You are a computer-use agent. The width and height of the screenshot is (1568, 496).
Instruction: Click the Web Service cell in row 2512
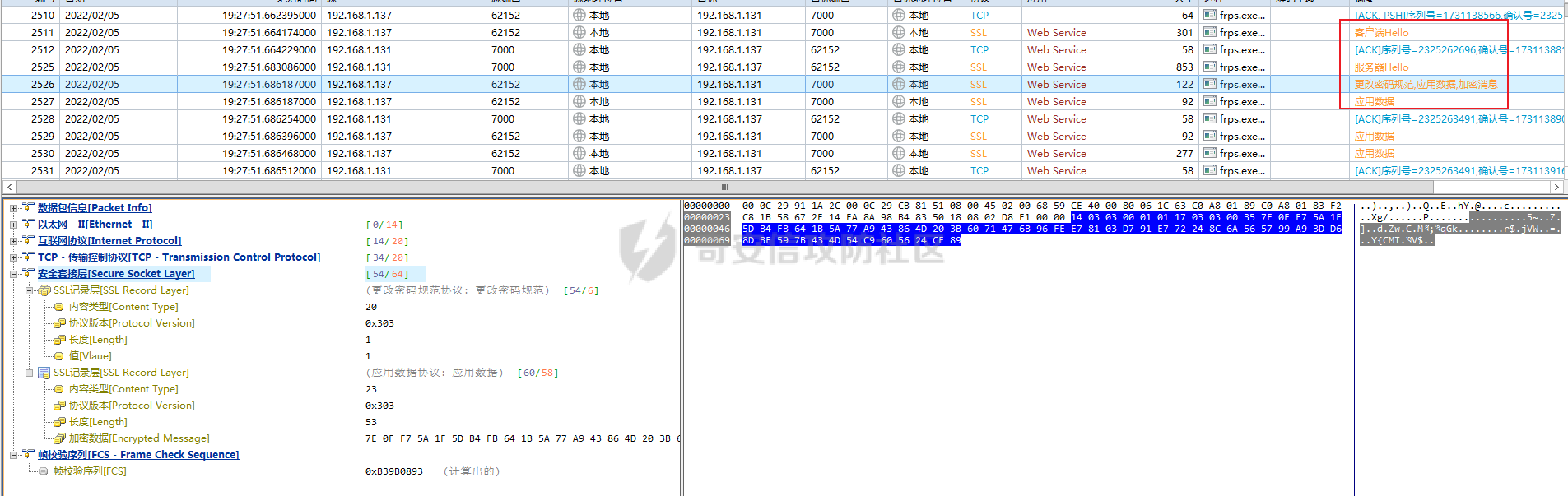tap(1056, 49)
